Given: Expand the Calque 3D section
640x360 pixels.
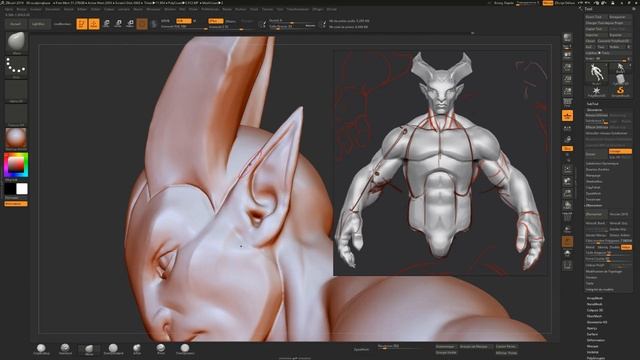Looking at the screenshot, I should click(595, 310).
